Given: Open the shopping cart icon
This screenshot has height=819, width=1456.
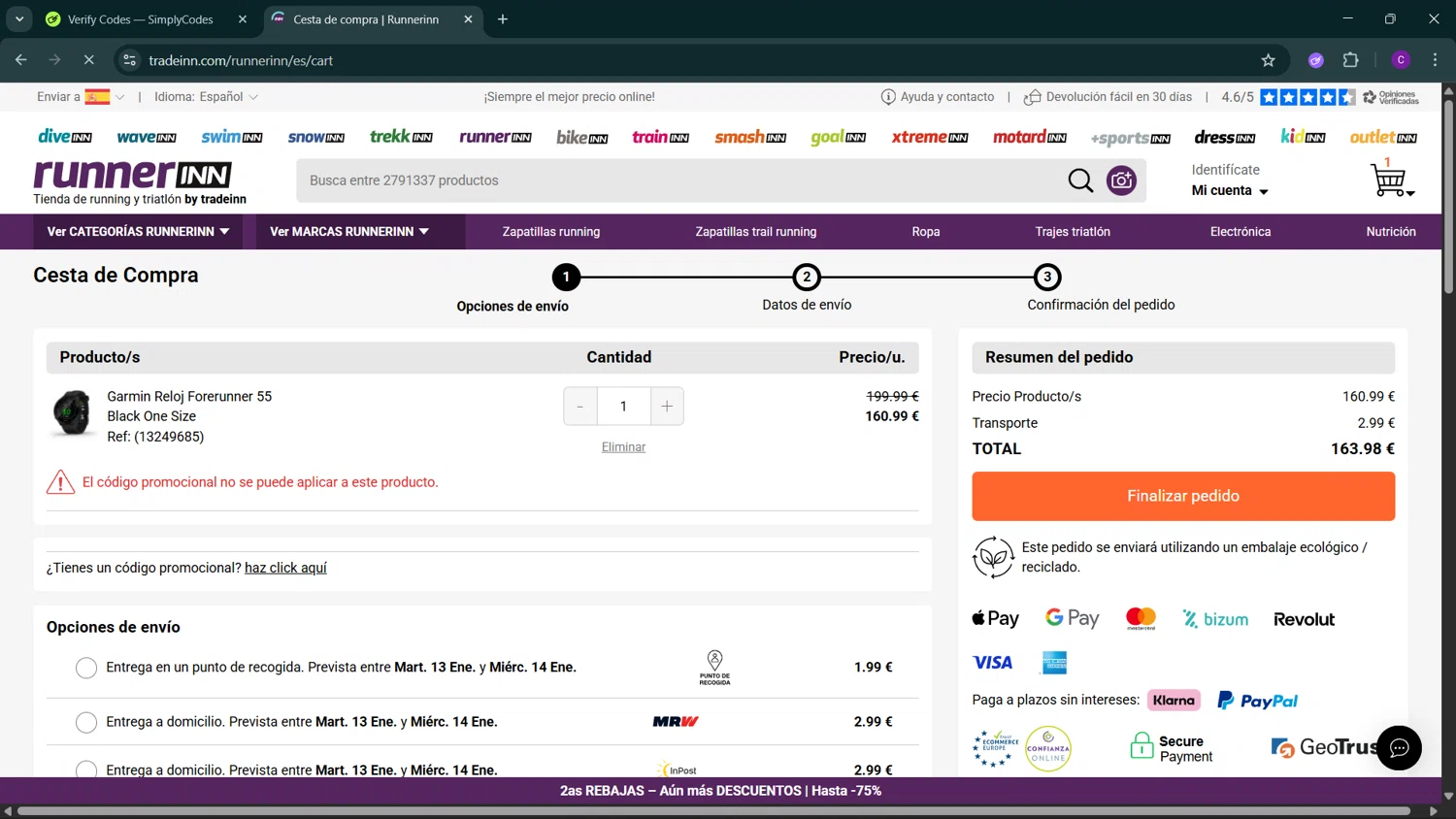Looking at the screenshot, I should click(x=1390, y=180).
